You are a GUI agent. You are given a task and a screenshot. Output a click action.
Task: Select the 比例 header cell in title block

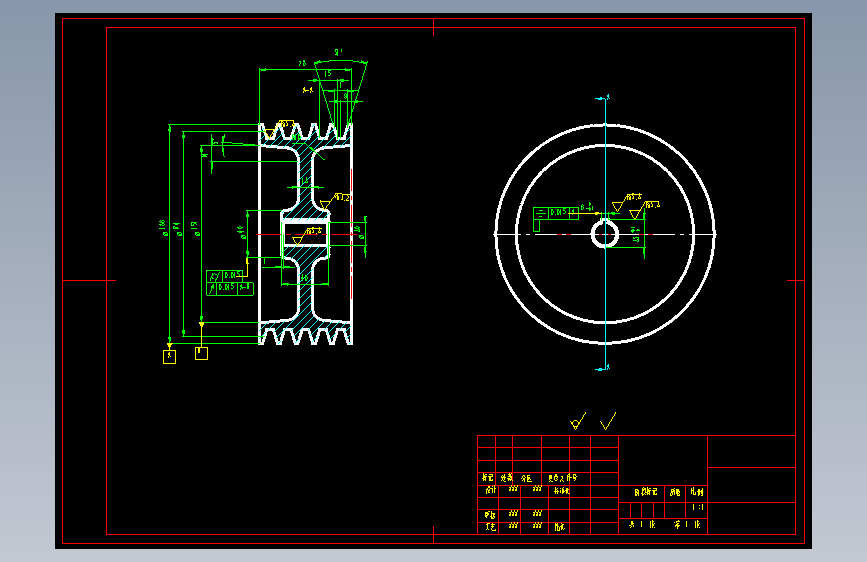tap(697, 492)
